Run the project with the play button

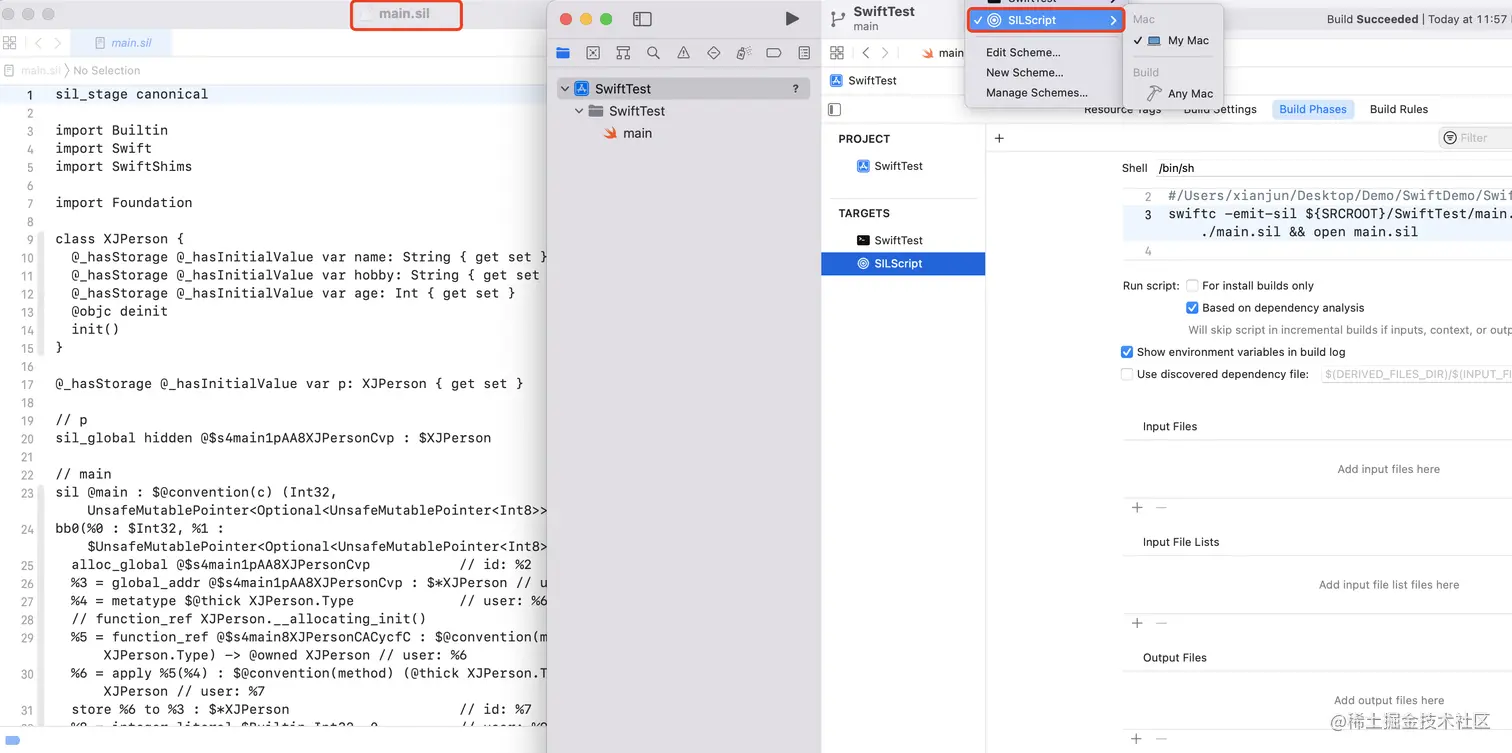792,19
